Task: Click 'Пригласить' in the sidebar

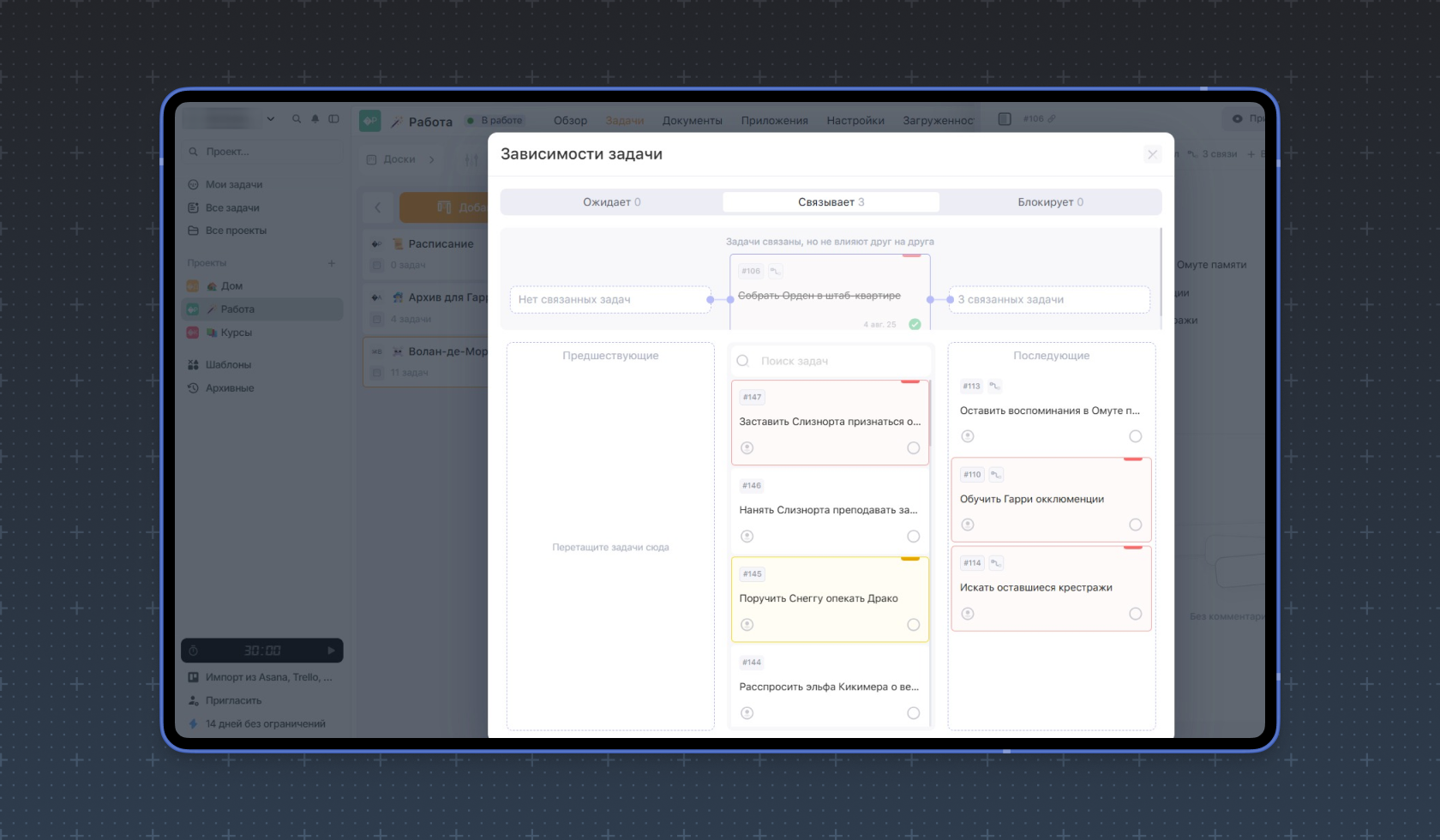Action: click(x=233, y=700)
